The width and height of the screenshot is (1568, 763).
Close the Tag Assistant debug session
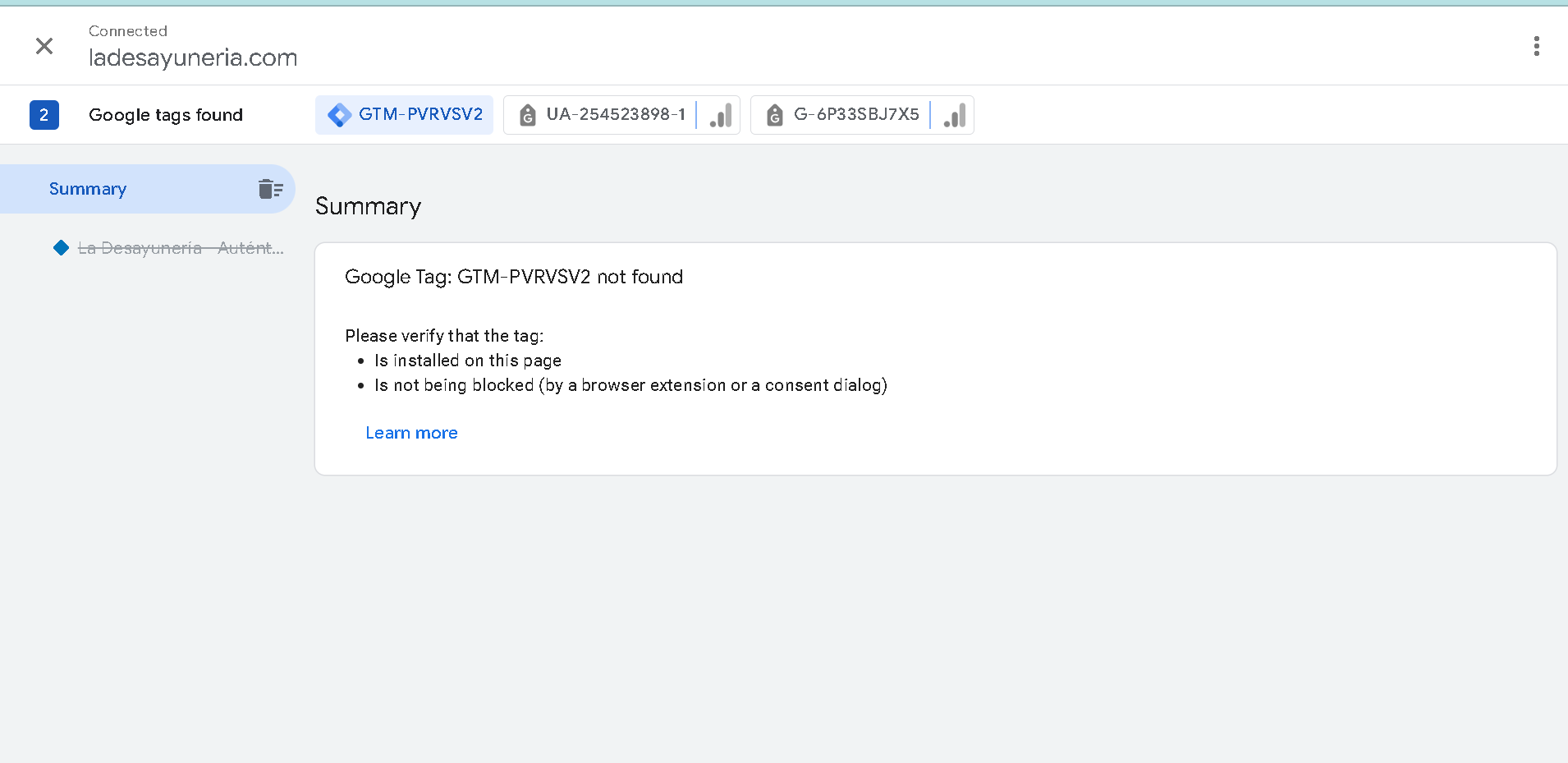(44, 46)
